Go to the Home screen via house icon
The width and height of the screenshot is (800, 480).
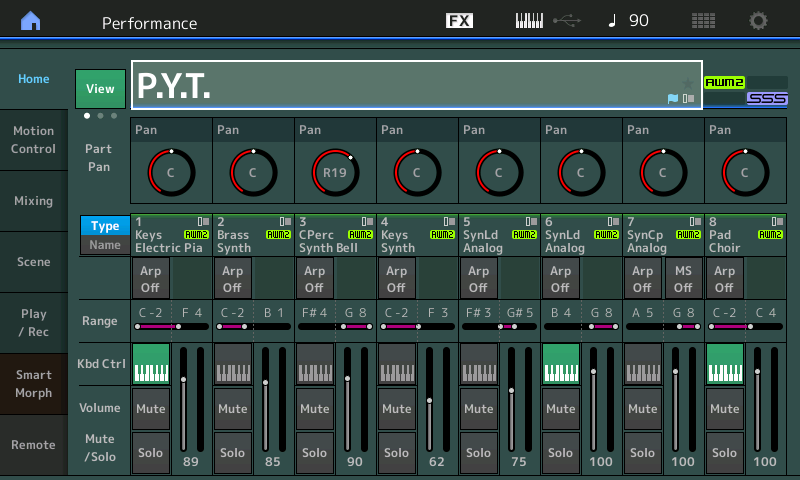pyautogui.click(x=32, y=21)
